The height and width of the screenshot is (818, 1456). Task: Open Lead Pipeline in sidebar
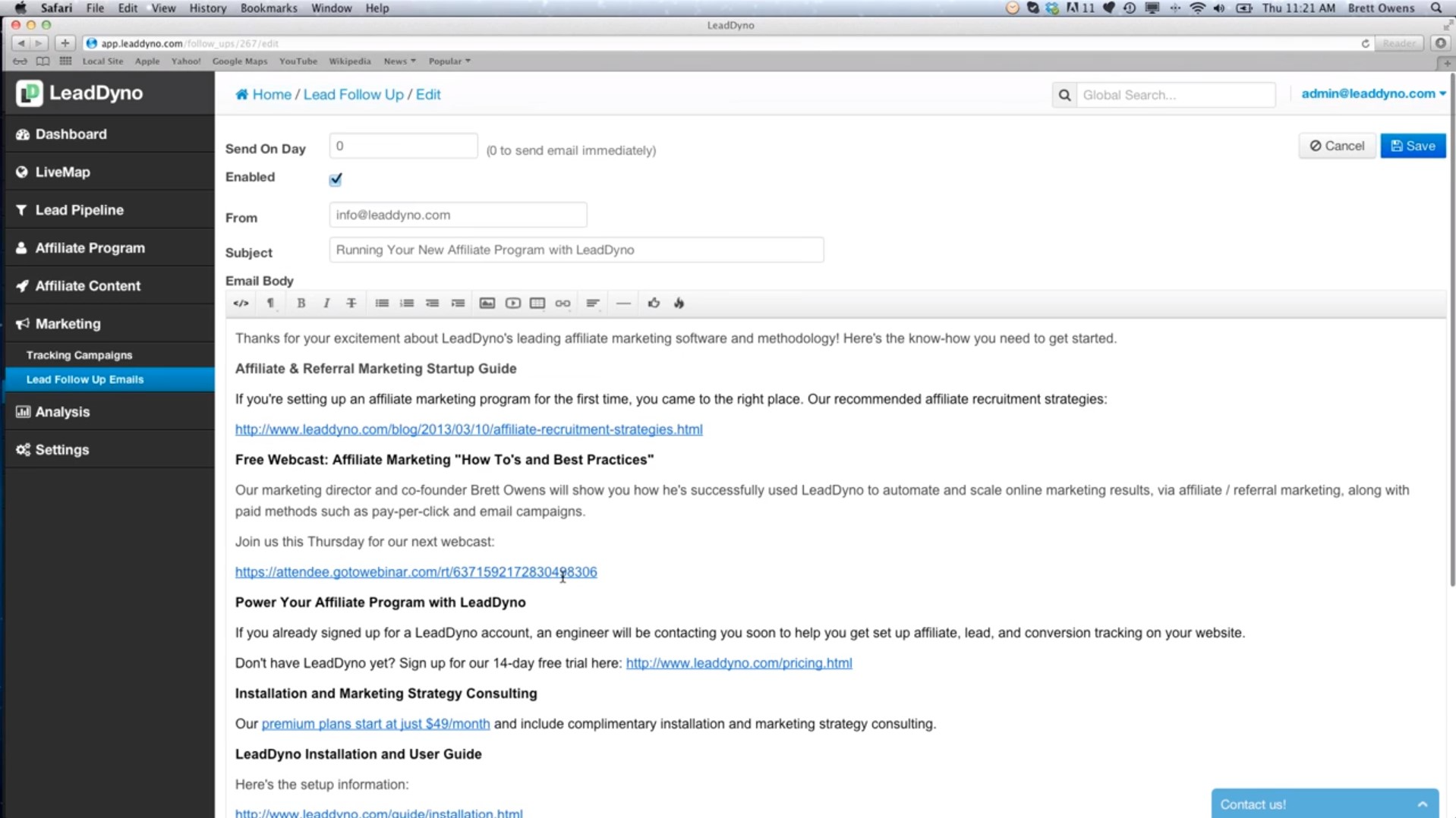(x=109, y=210)
